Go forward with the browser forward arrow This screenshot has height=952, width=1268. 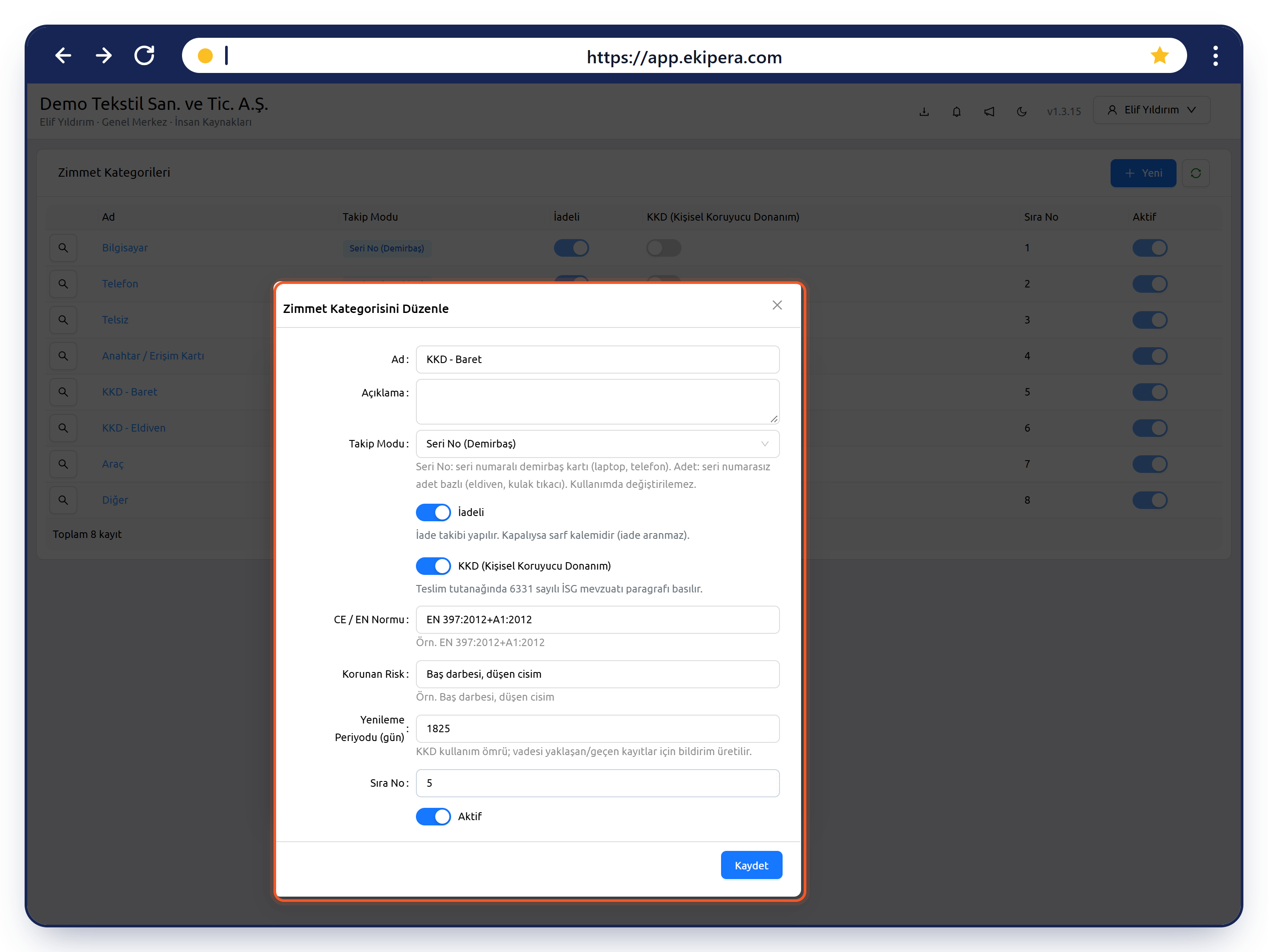pos(104,55)
